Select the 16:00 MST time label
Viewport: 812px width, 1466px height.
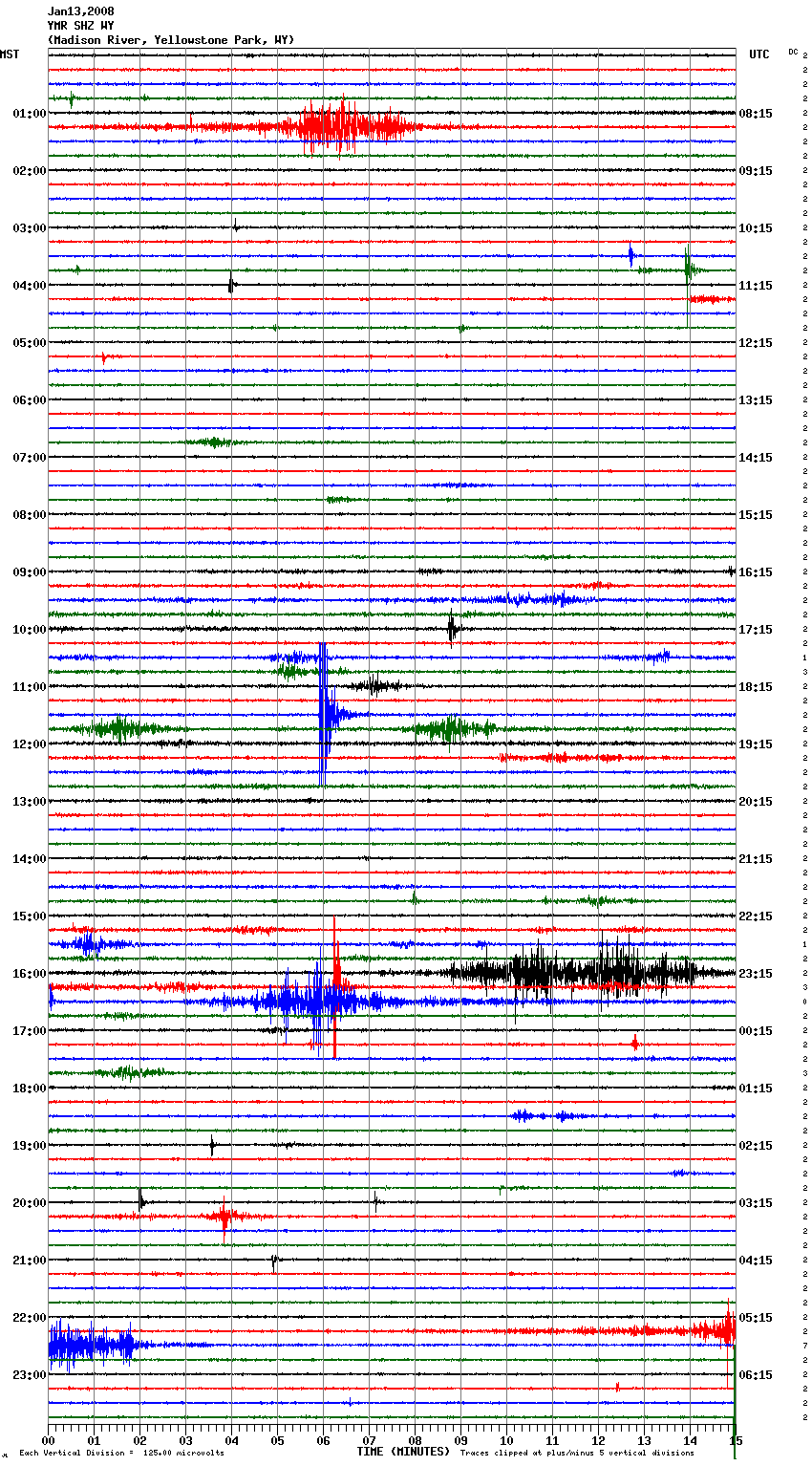pyautogui.click(x=29, y=974)
